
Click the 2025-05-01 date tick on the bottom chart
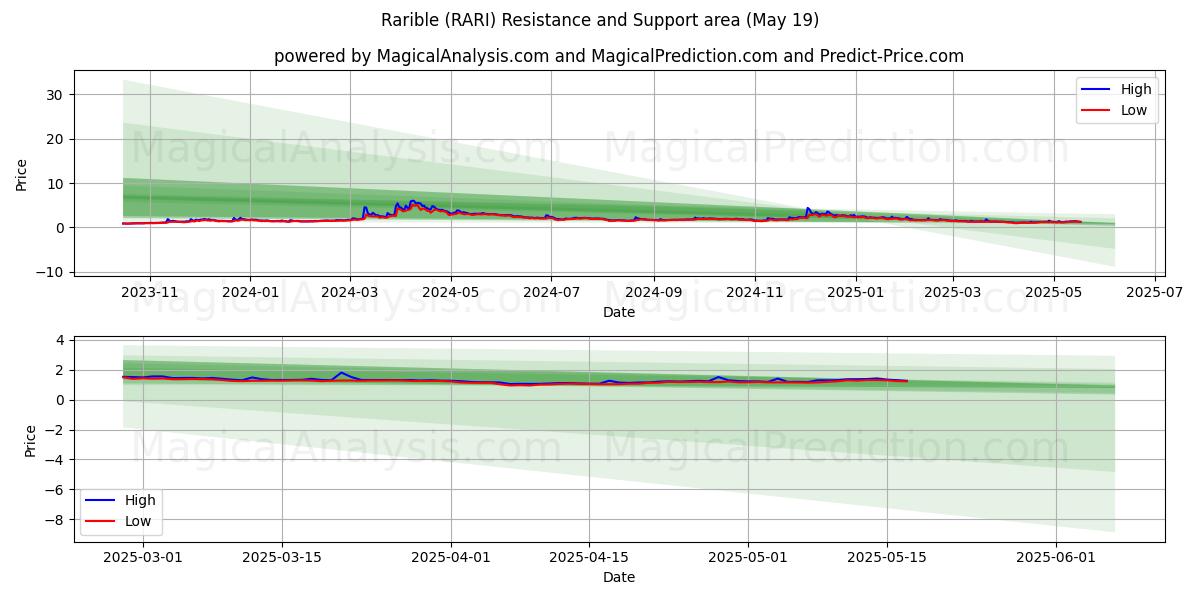click(748, 559)
